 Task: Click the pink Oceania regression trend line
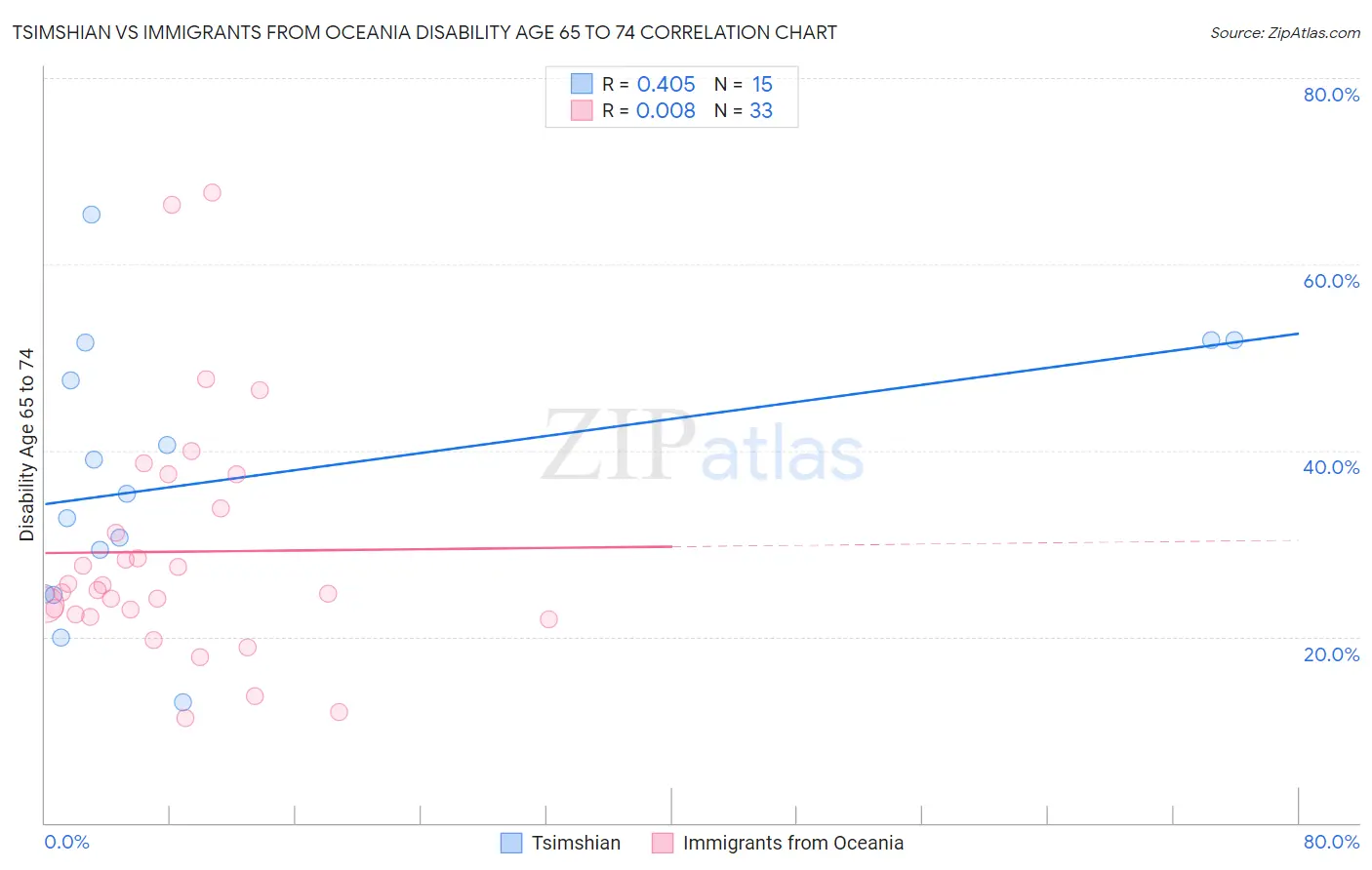click(x=357, y=549)
